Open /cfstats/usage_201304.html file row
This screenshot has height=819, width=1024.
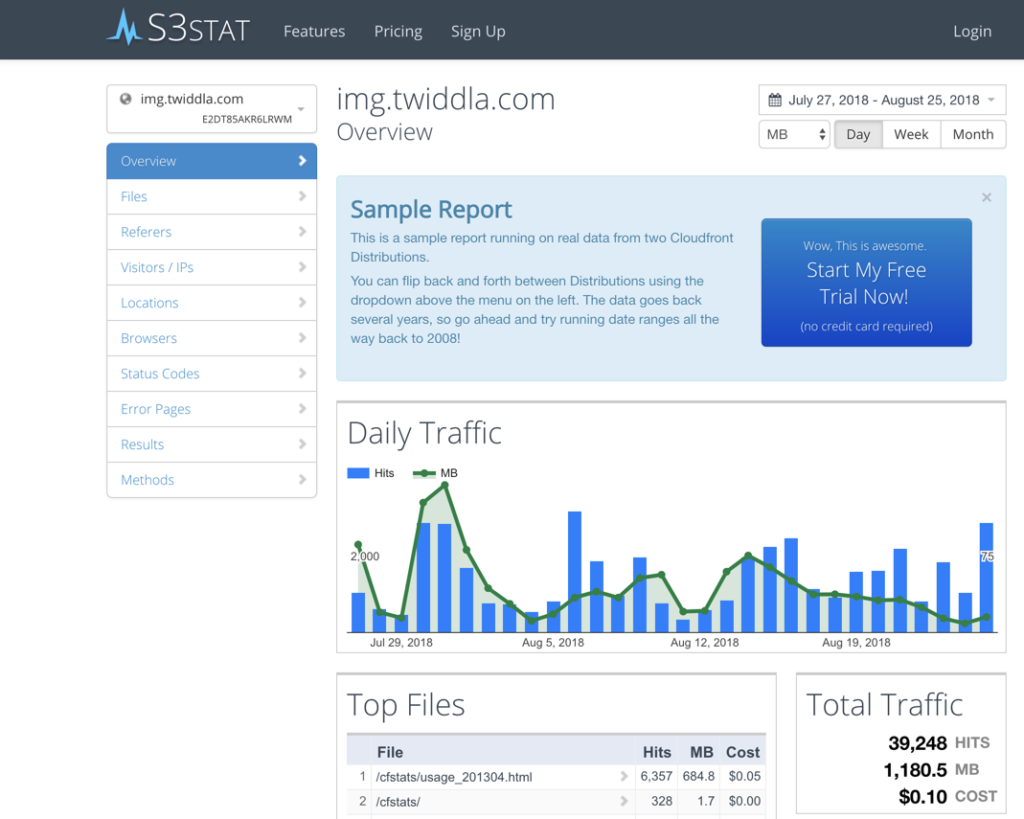(x=556, y=777)
